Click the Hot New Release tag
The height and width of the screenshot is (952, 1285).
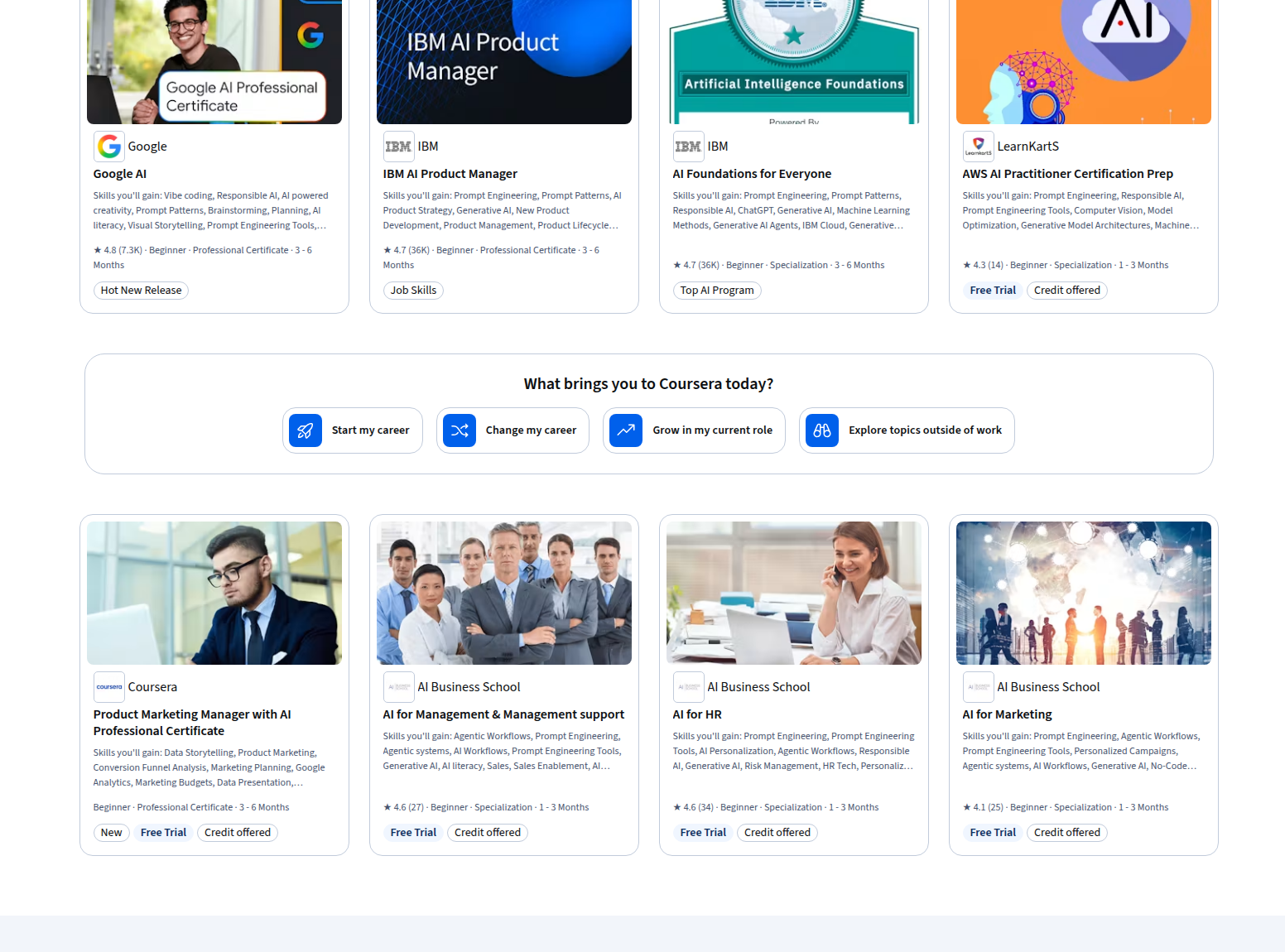141,291
